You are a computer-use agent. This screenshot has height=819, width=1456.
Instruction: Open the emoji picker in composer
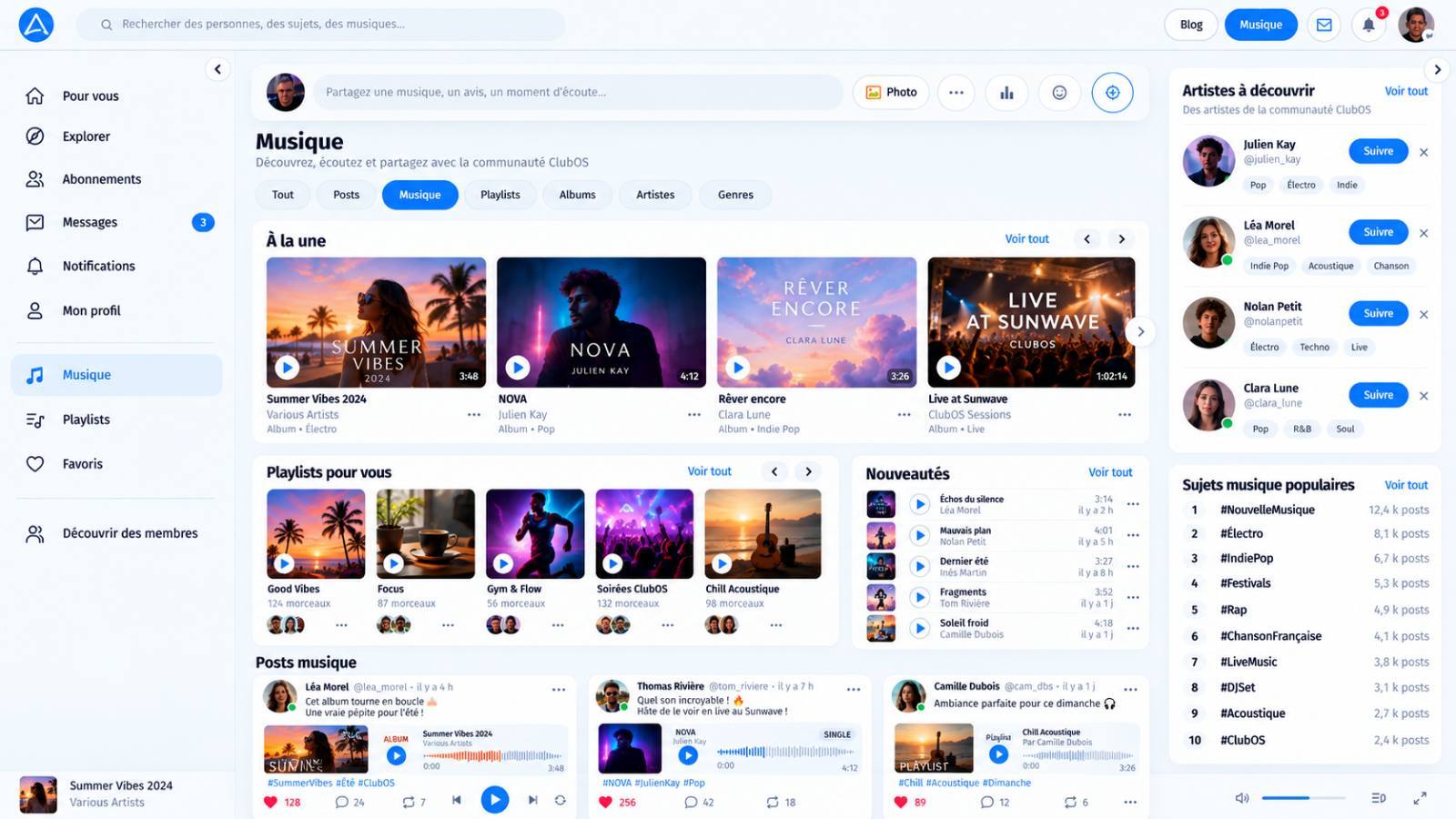coord(1059,92)
